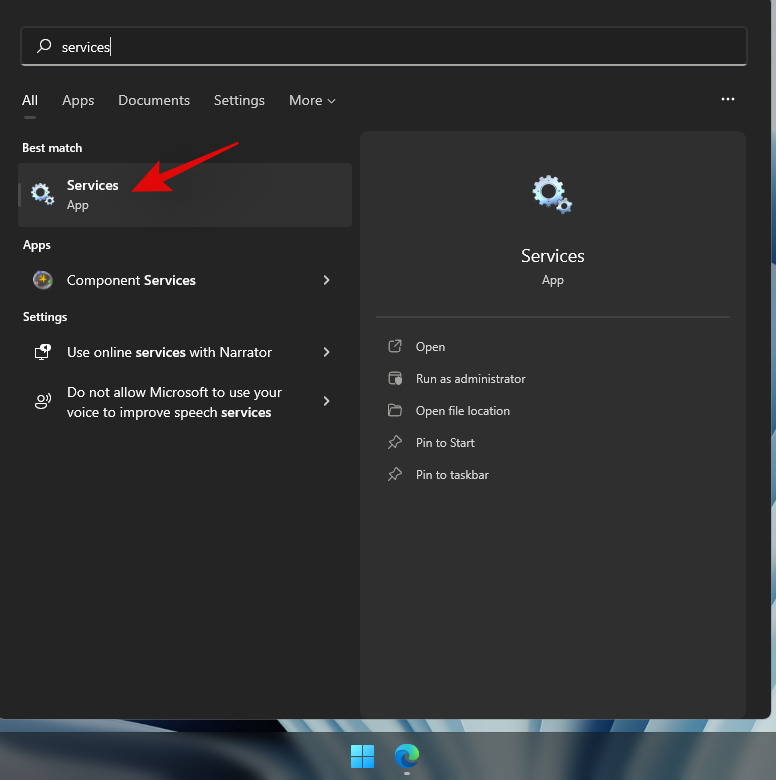Open the More filter dropdown
Image resolution: width=776 pixels, height=780 pixels.
(x=312, y=100)
